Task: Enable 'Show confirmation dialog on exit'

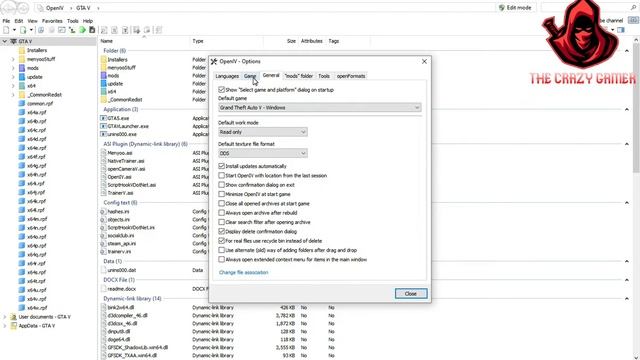Action: (x=222, y=185)
